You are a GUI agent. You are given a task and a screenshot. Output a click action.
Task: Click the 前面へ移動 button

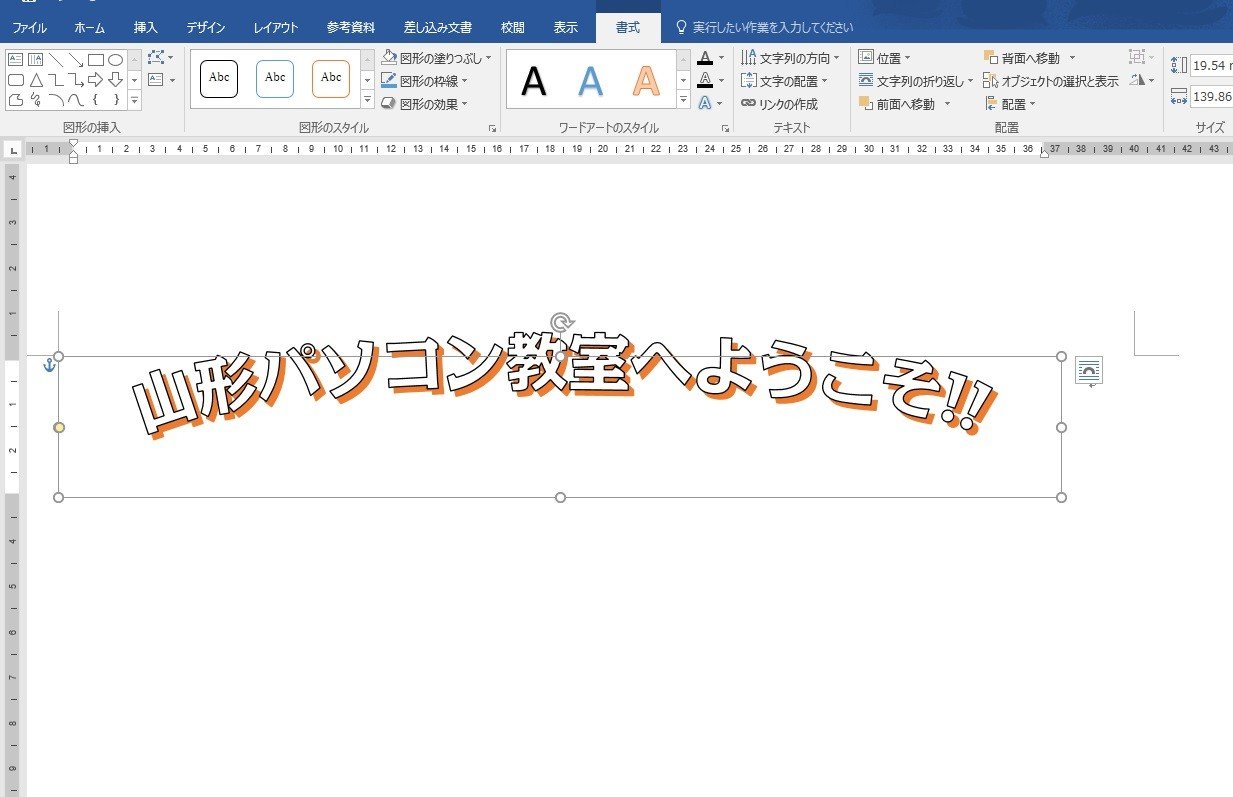click(x=906, y=104)
